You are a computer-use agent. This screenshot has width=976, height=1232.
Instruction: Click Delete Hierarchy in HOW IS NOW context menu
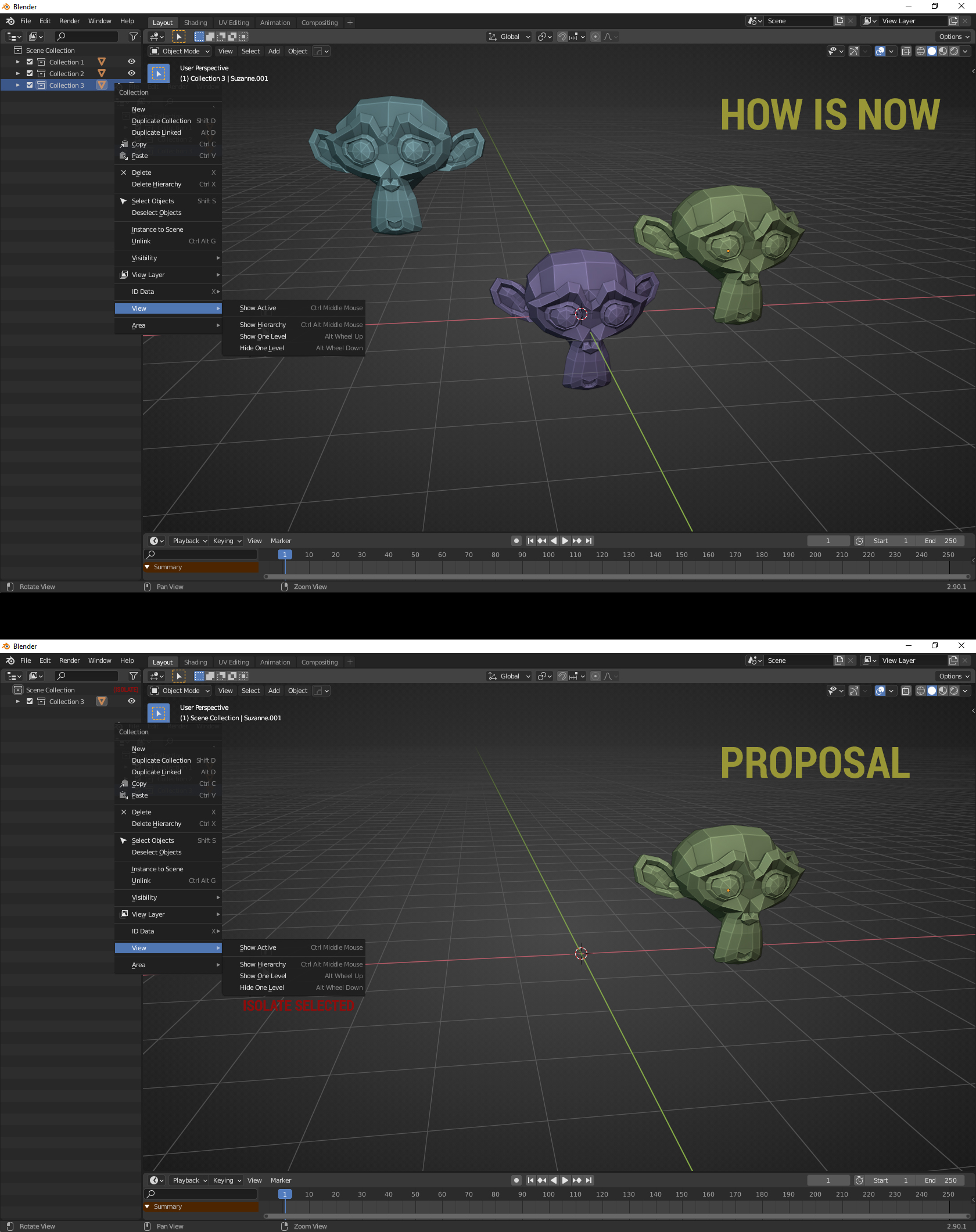tap(168, 184)
